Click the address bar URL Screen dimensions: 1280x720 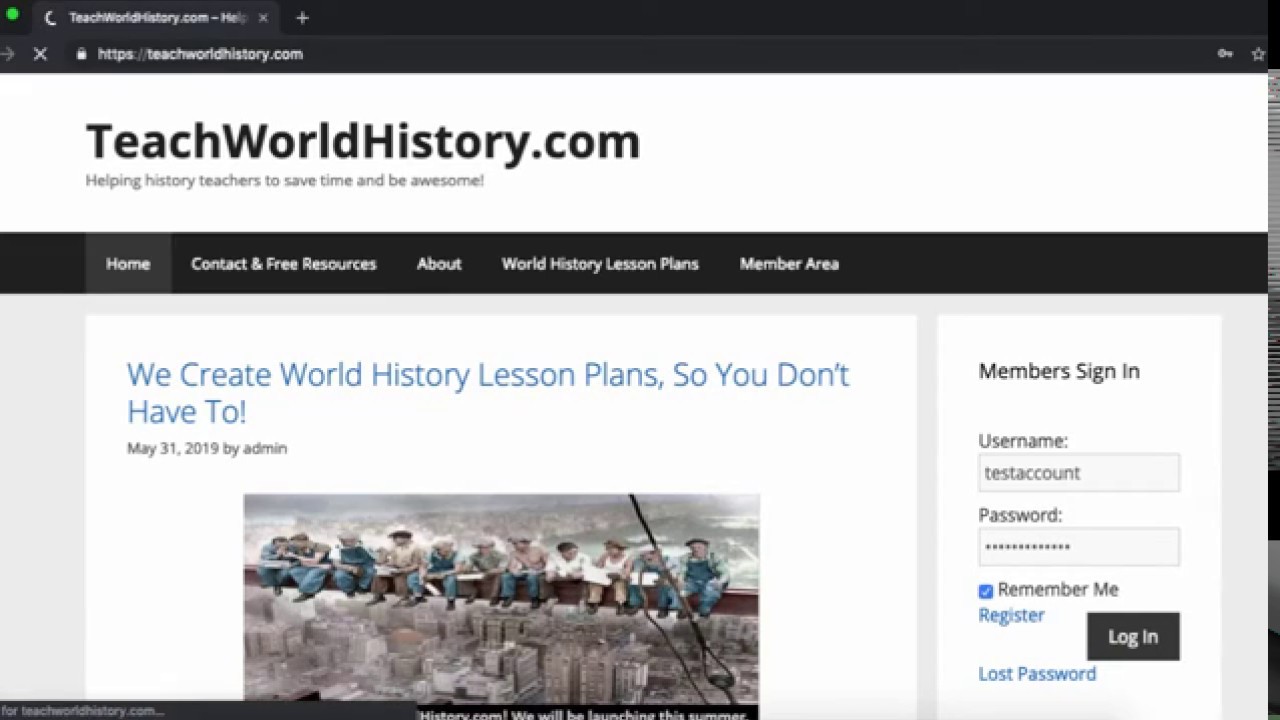tap(200, 54)
